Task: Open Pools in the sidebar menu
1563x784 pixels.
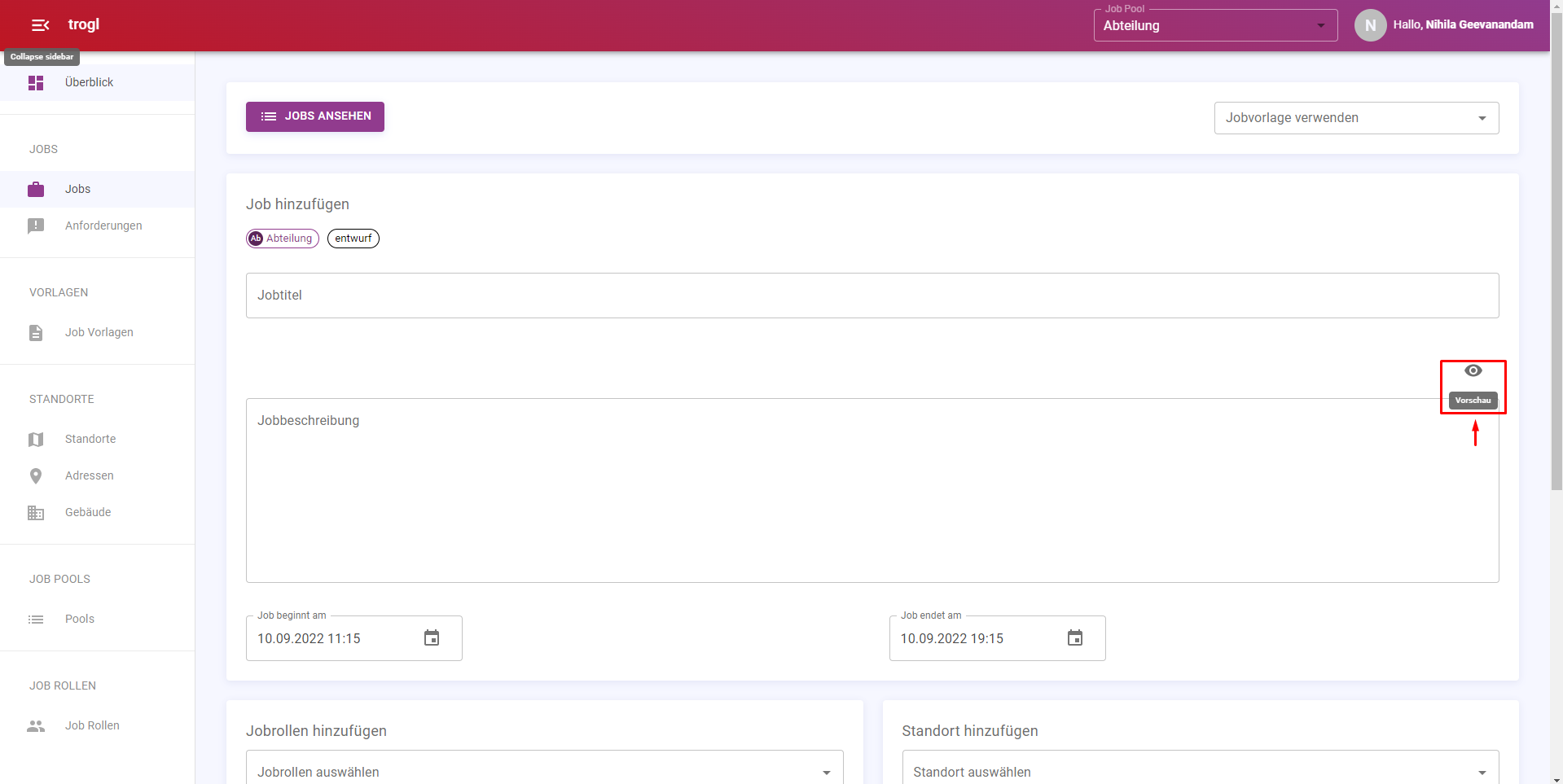Action: click(x=80, y=619)
